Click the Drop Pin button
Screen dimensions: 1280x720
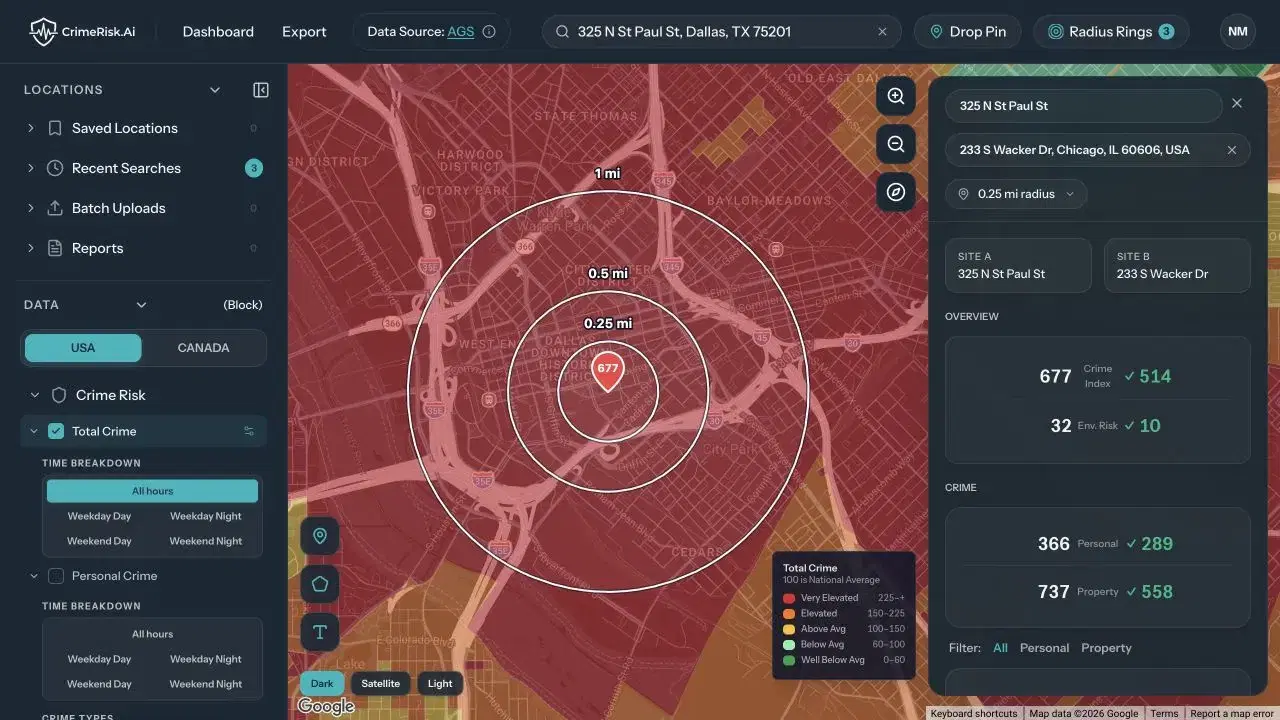coord(967,32)
